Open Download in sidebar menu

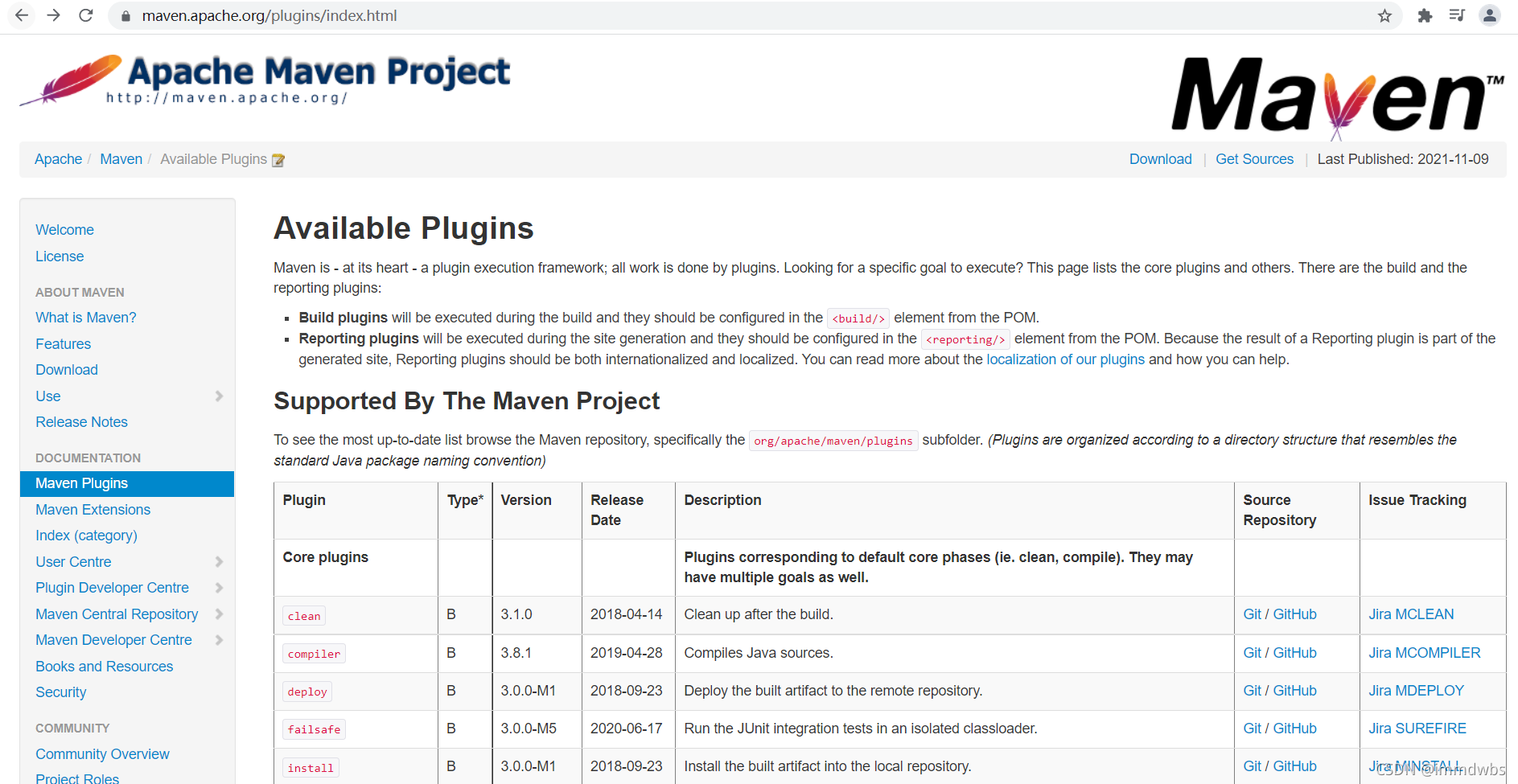tap(67, 370)
